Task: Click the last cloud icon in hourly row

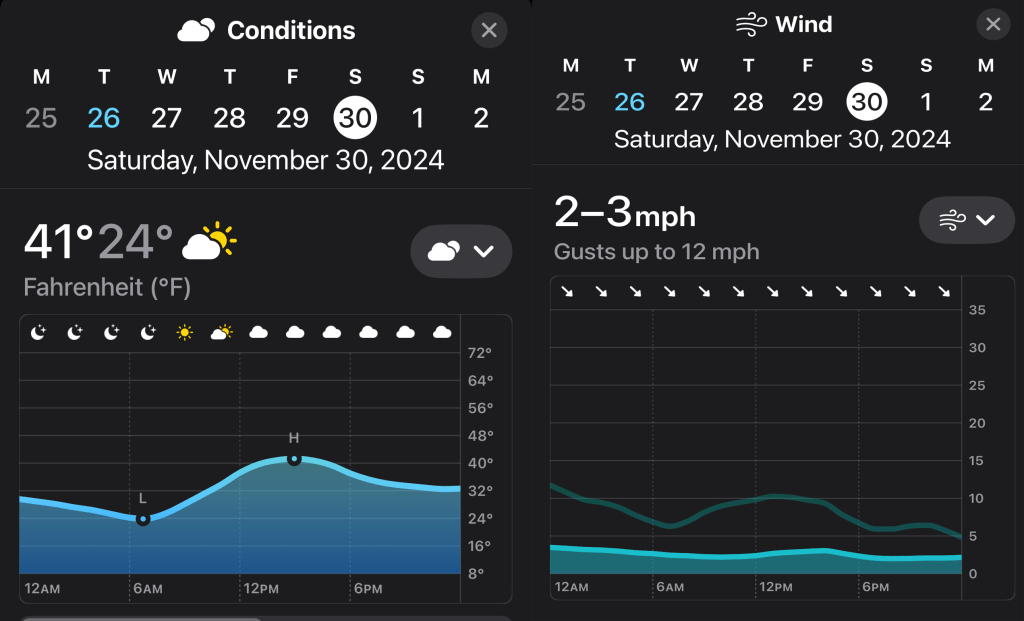Action: [442, 333]
